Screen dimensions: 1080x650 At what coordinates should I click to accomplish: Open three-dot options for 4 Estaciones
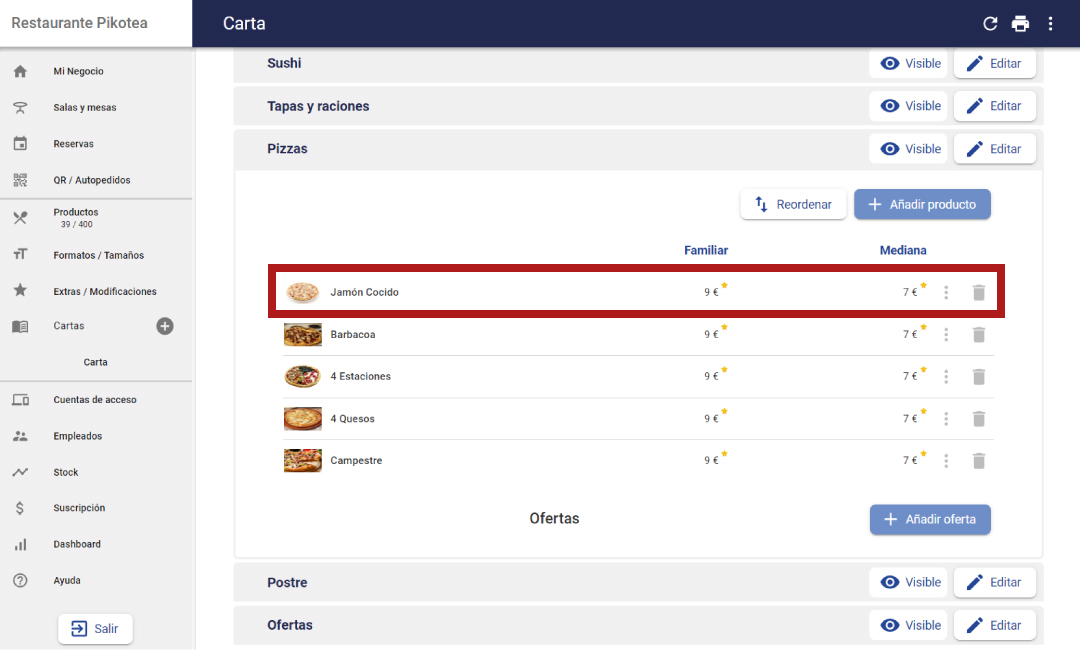click(946, 377)
